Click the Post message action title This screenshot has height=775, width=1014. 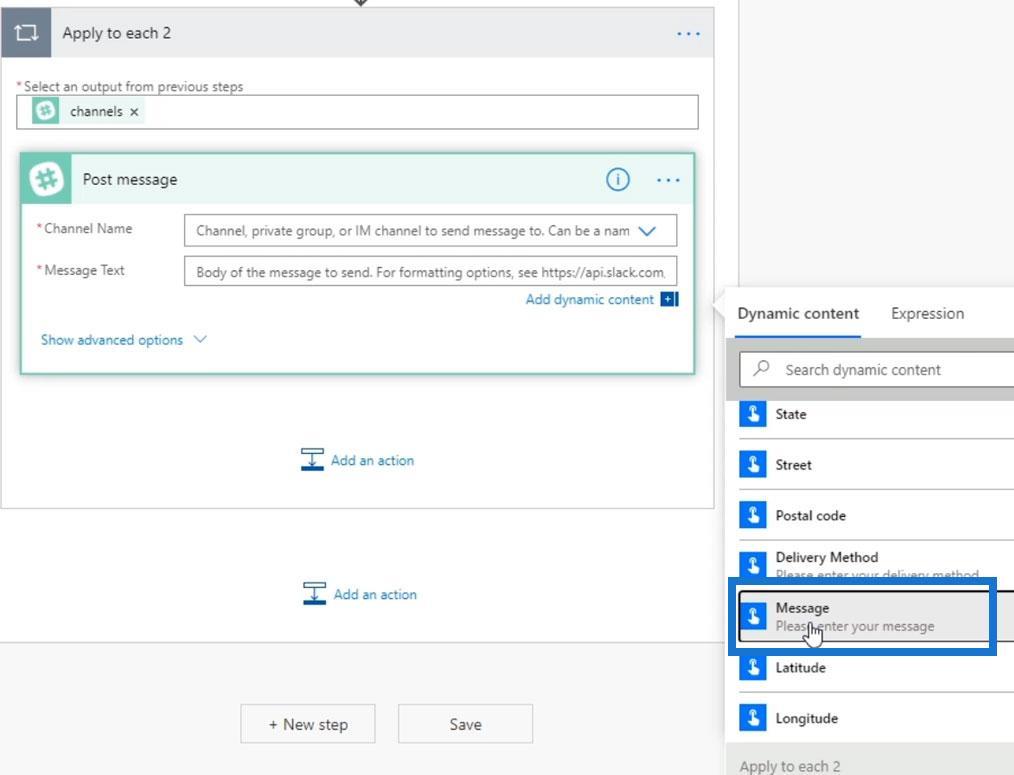click(130, 179)
